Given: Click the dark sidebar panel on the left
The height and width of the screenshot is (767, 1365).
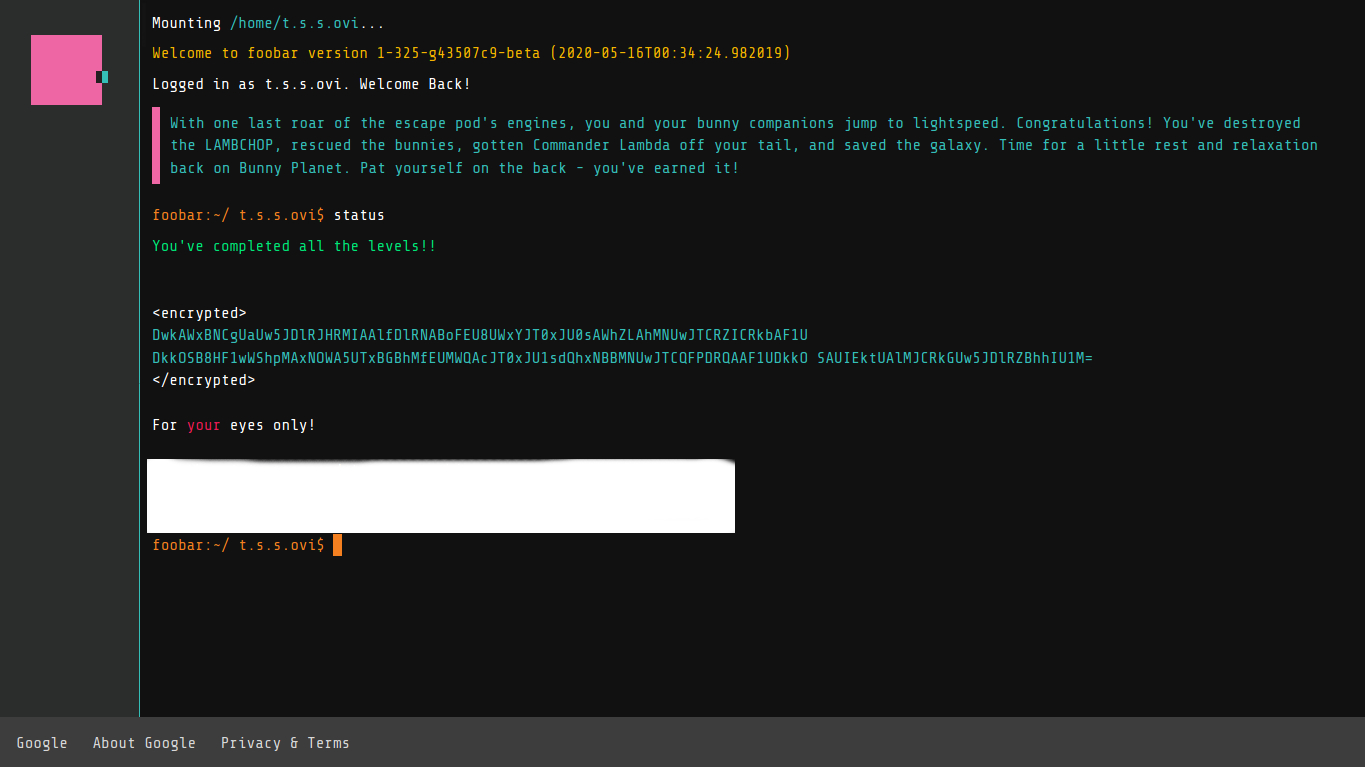Looking at the screenshot, I should pyautogui.click(x=68, y=400).
